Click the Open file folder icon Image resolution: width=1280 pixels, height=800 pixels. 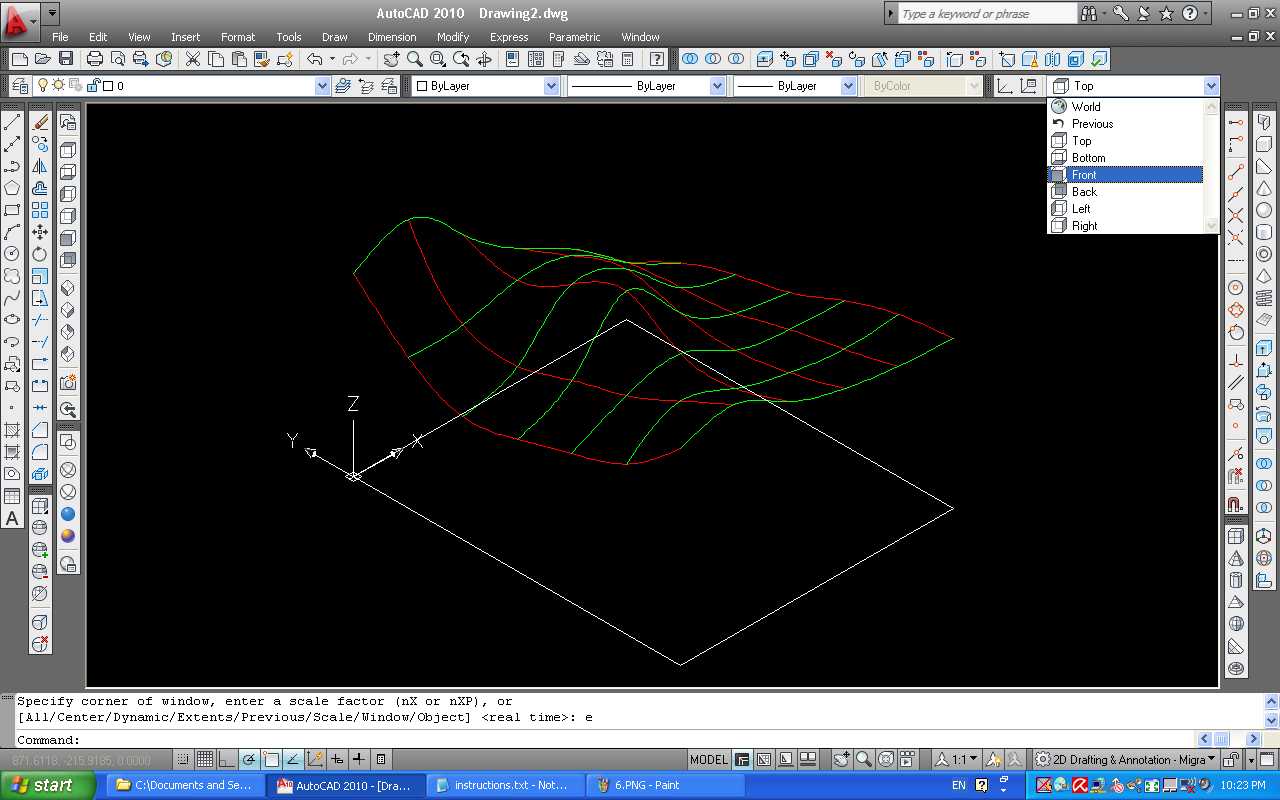(x=43, y=59)
